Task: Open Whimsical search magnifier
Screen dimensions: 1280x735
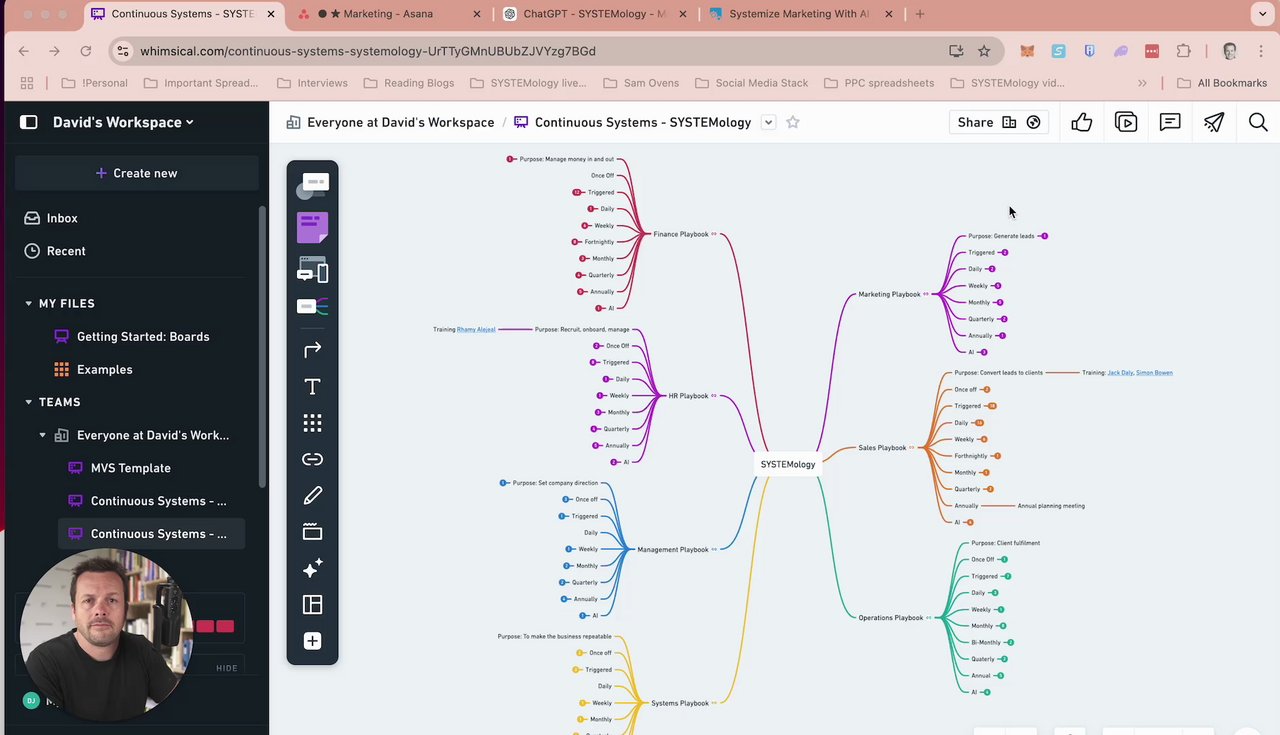Action: pyautogui.click(x=1258, y=122)
